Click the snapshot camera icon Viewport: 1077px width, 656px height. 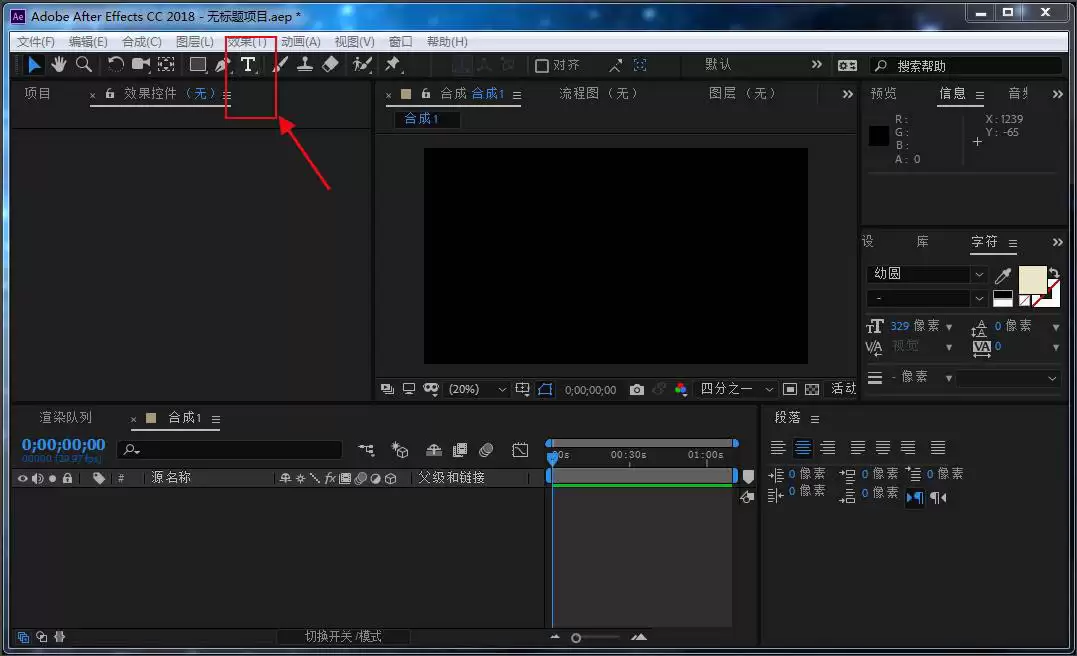(x=637, y=389)
